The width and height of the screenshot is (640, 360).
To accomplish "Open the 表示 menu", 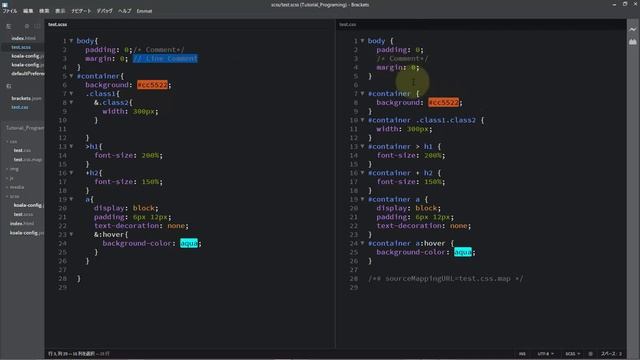I will [x=60, y=11].
